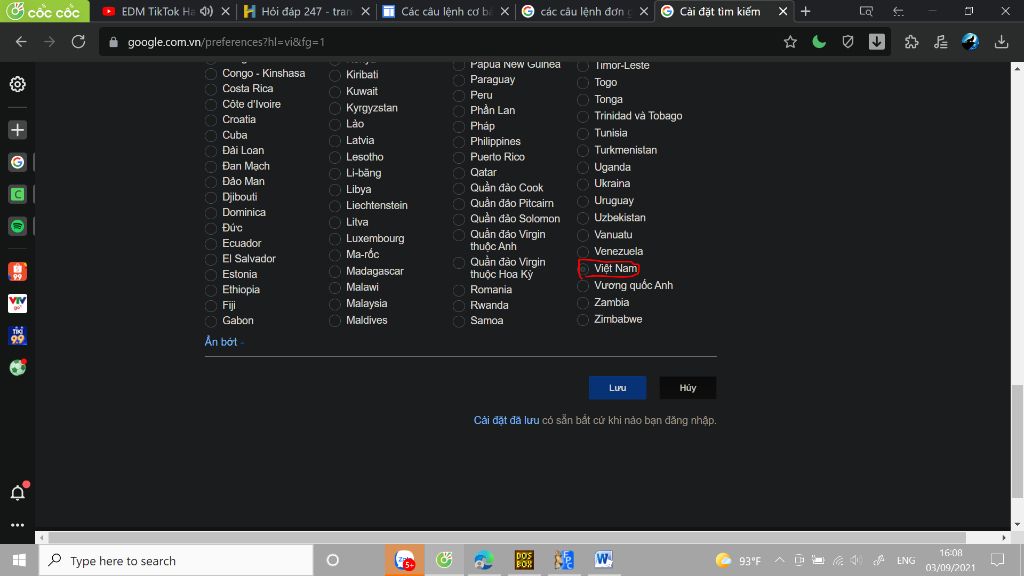
Task: Open the Coc Coc main menu logo
Action: coord(44,11)
